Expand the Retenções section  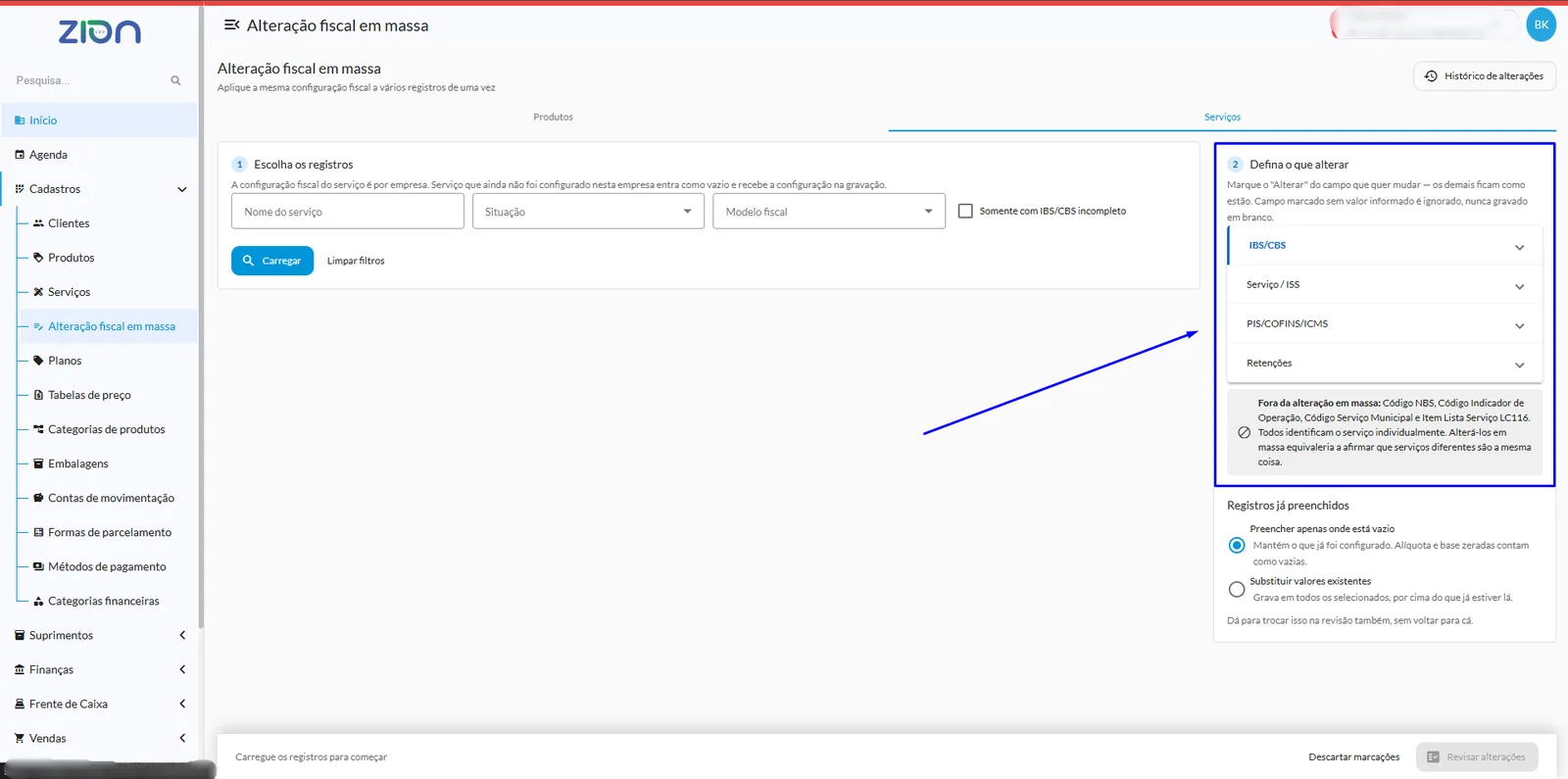coord(1385,363)
